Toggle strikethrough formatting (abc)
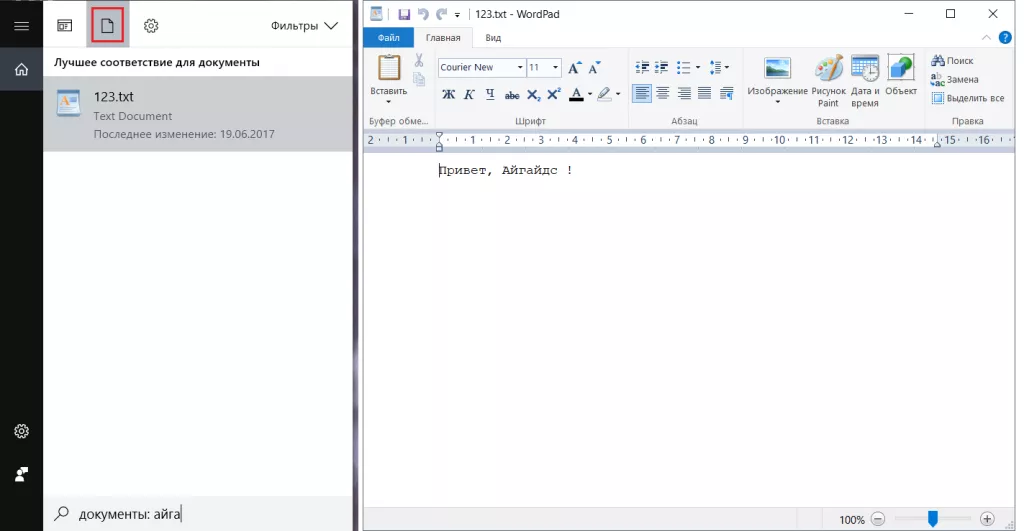Viewport: 1024px width, 531px height. (512, 95)
